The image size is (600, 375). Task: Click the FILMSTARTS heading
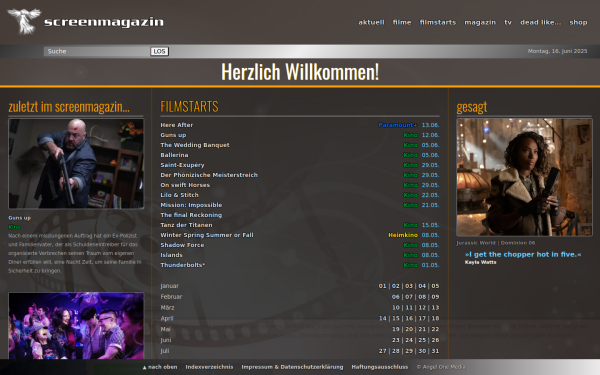tap(189, 106)
